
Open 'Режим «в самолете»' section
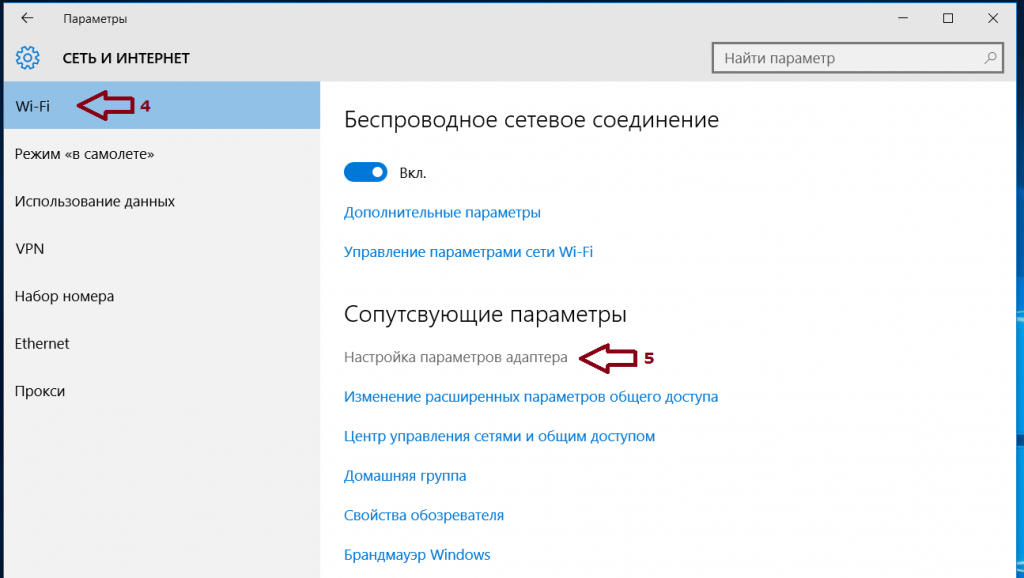click(84, 154)
